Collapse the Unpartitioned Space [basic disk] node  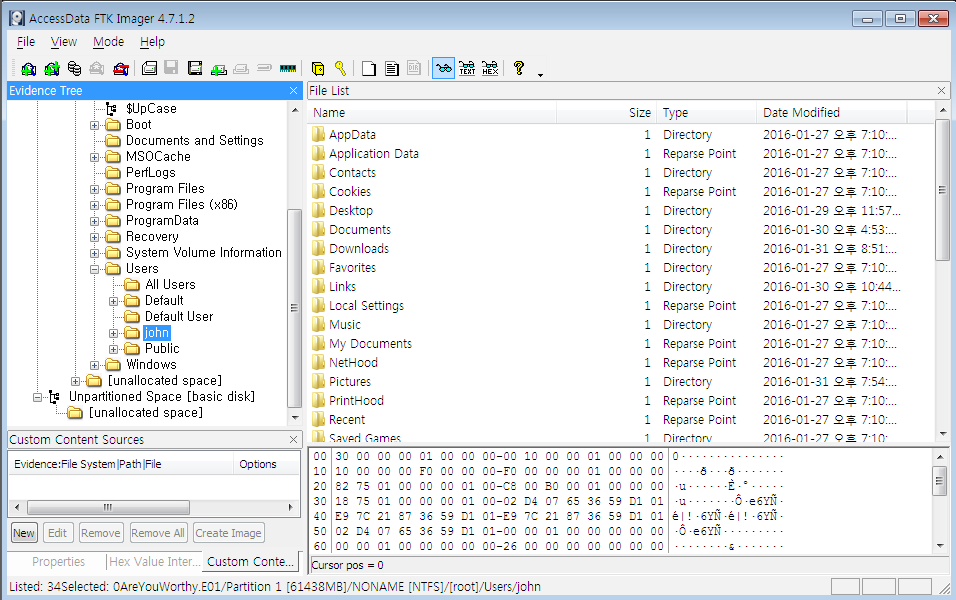(x=37, y=397)
